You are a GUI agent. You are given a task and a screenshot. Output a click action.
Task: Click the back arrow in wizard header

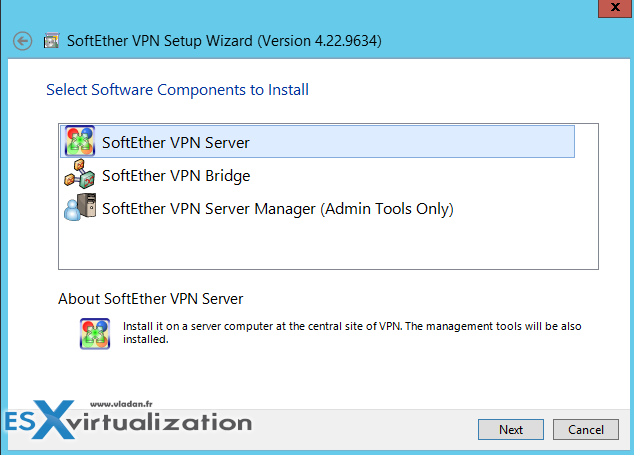(22, 41)
